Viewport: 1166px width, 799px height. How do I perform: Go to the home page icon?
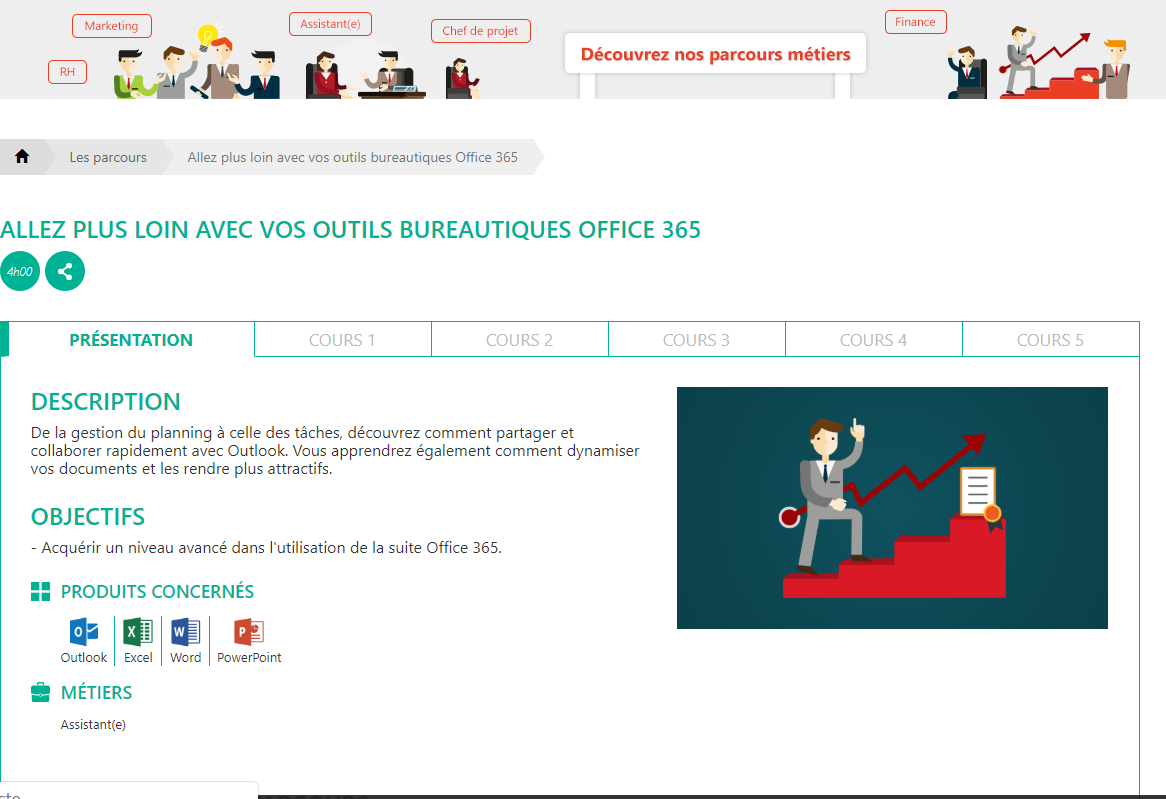coord(22,157)
